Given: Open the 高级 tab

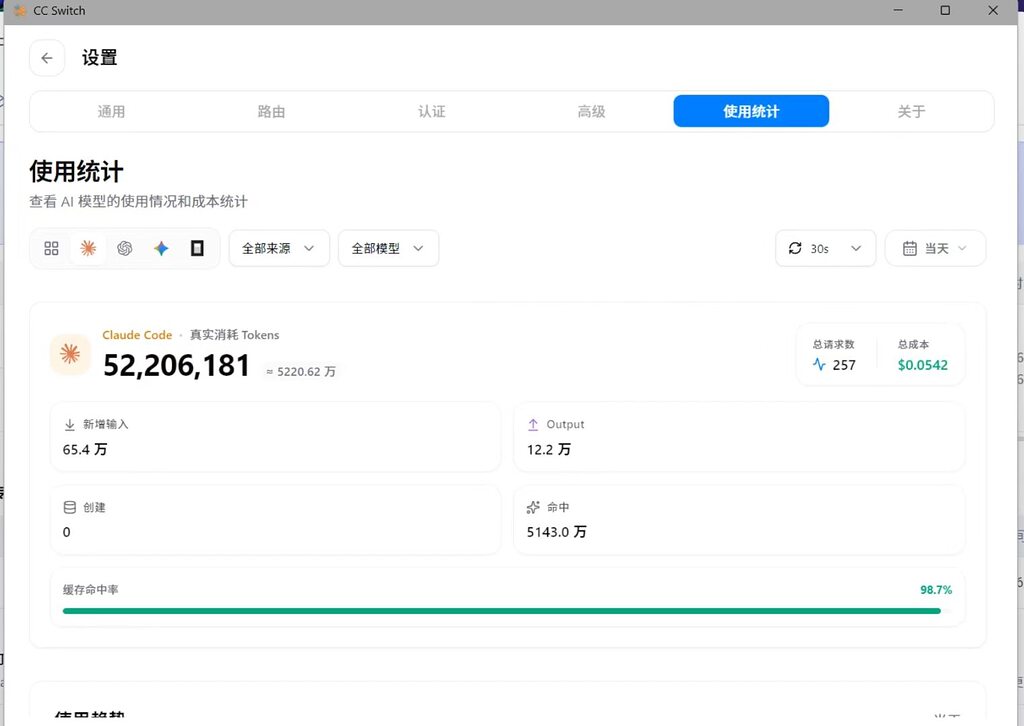Looking at the screenshot, I should 592,112.
